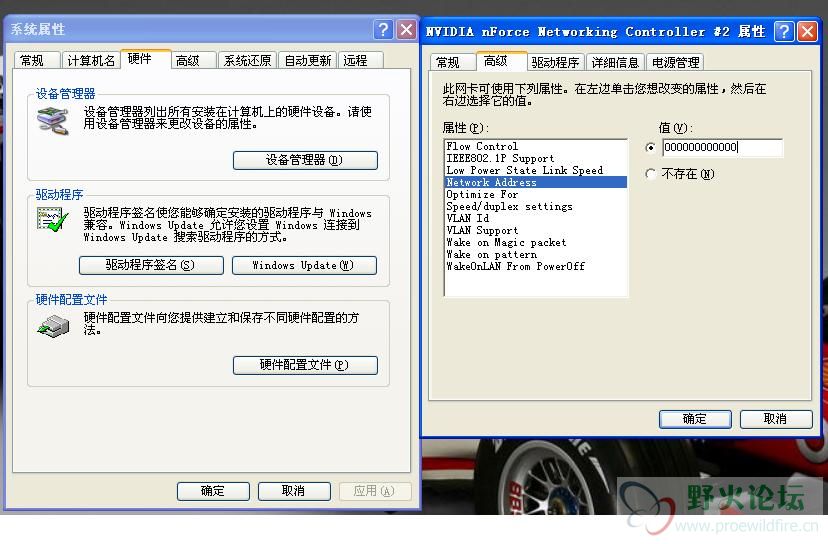Screen dimensions: 828x544
Task: Click 取消 in NVIDIA properties
Action: pos(776,419)
